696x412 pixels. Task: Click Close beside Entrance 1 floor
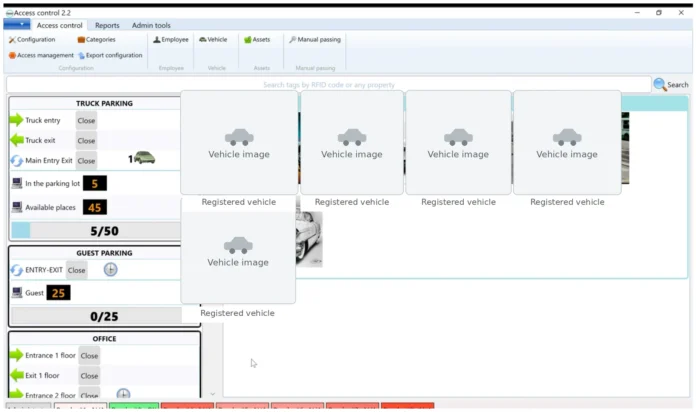click(89, 356)
